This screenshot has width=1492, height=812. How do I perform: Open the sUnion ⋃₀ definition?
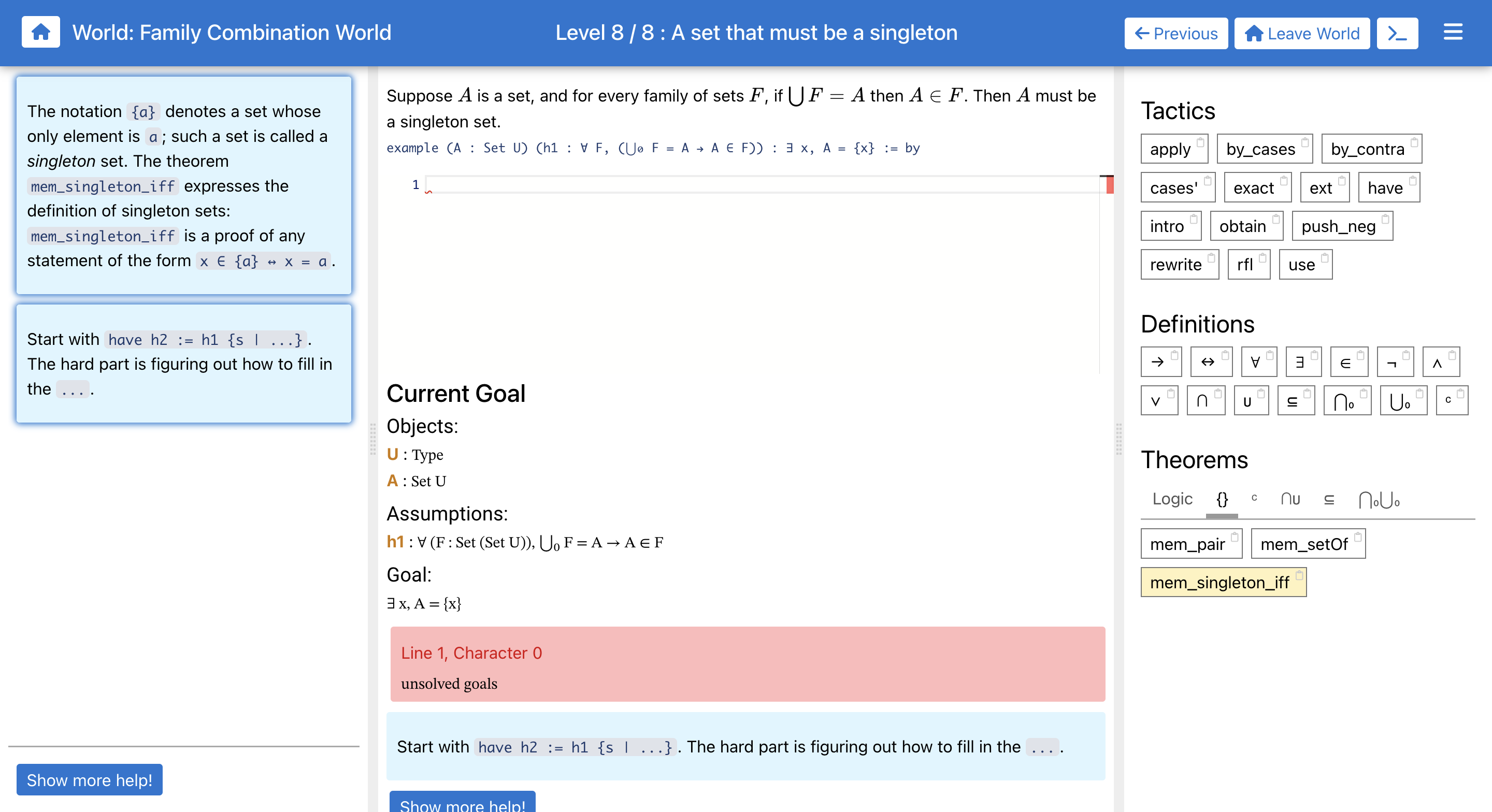pos(1403,401)
